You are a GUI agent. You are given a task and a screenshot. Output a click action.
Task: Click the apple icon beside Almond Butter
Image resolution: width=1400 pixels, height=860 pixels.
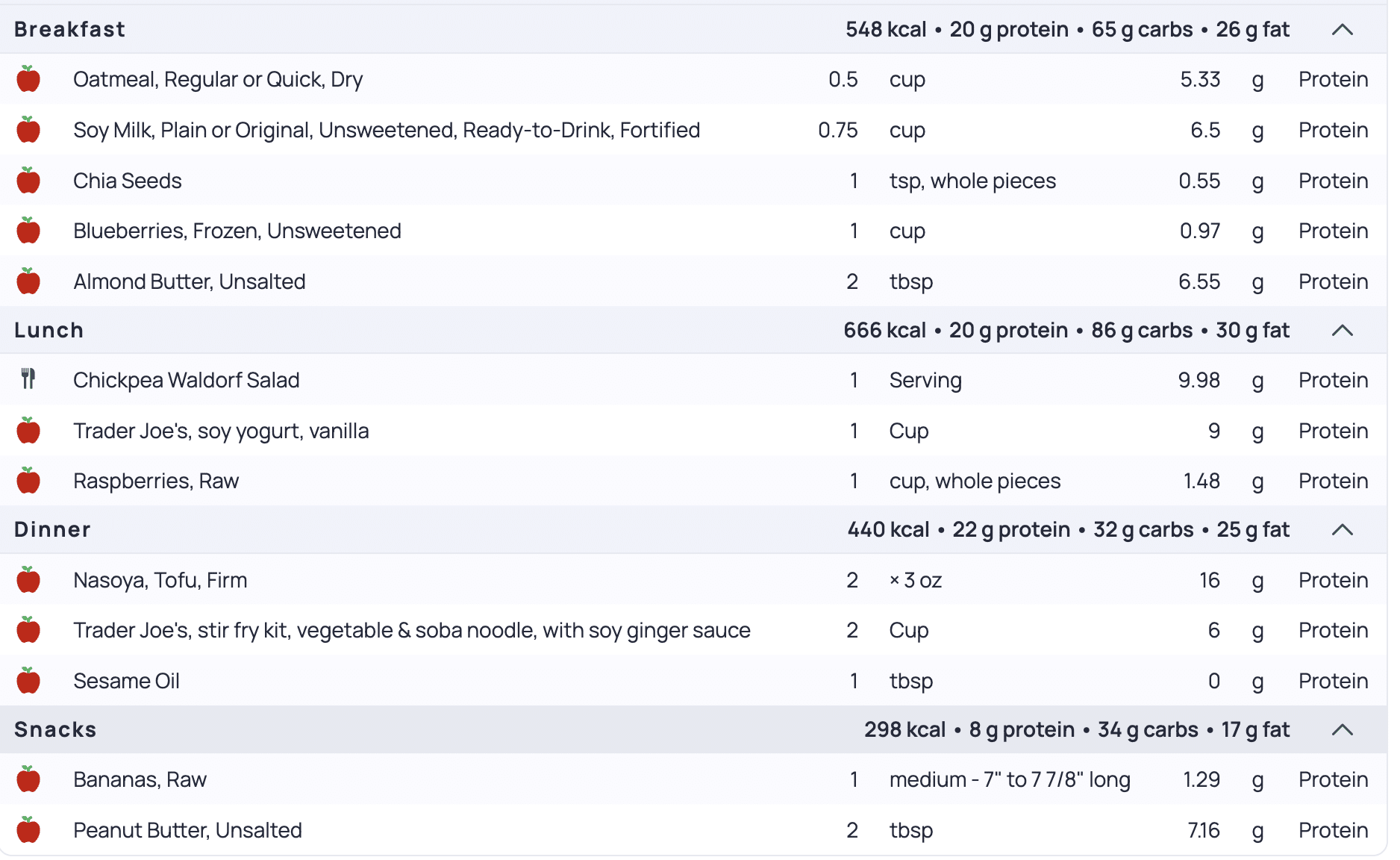(x=28, y=281)
